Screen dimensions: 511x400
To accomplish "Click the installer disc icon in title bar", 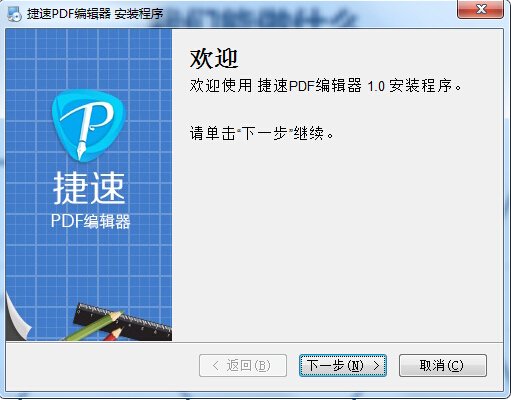I will point(15,14).
